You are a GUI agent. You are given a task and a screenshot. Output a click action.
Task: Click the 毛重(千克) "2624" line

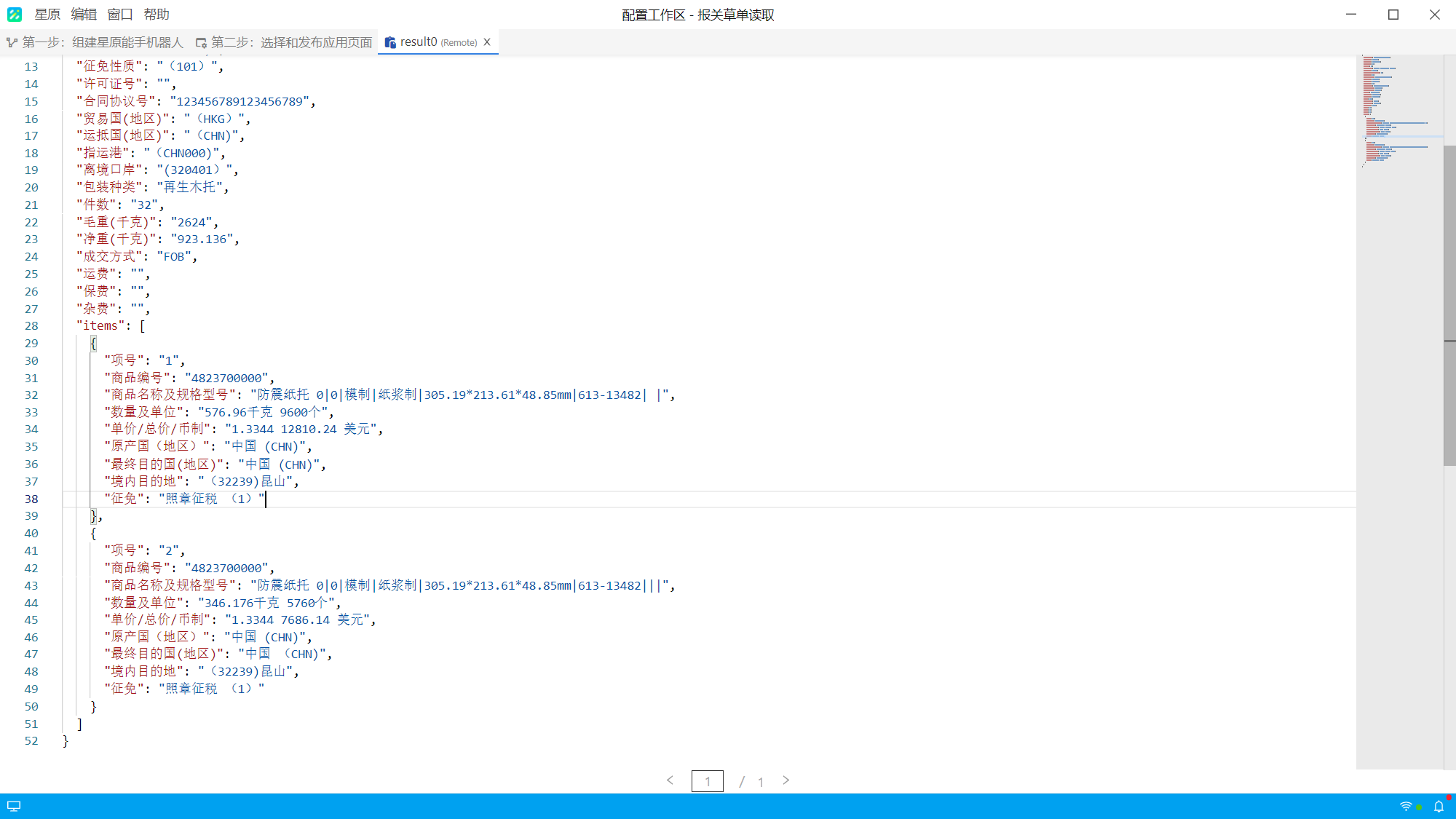[x=147, y=222]
